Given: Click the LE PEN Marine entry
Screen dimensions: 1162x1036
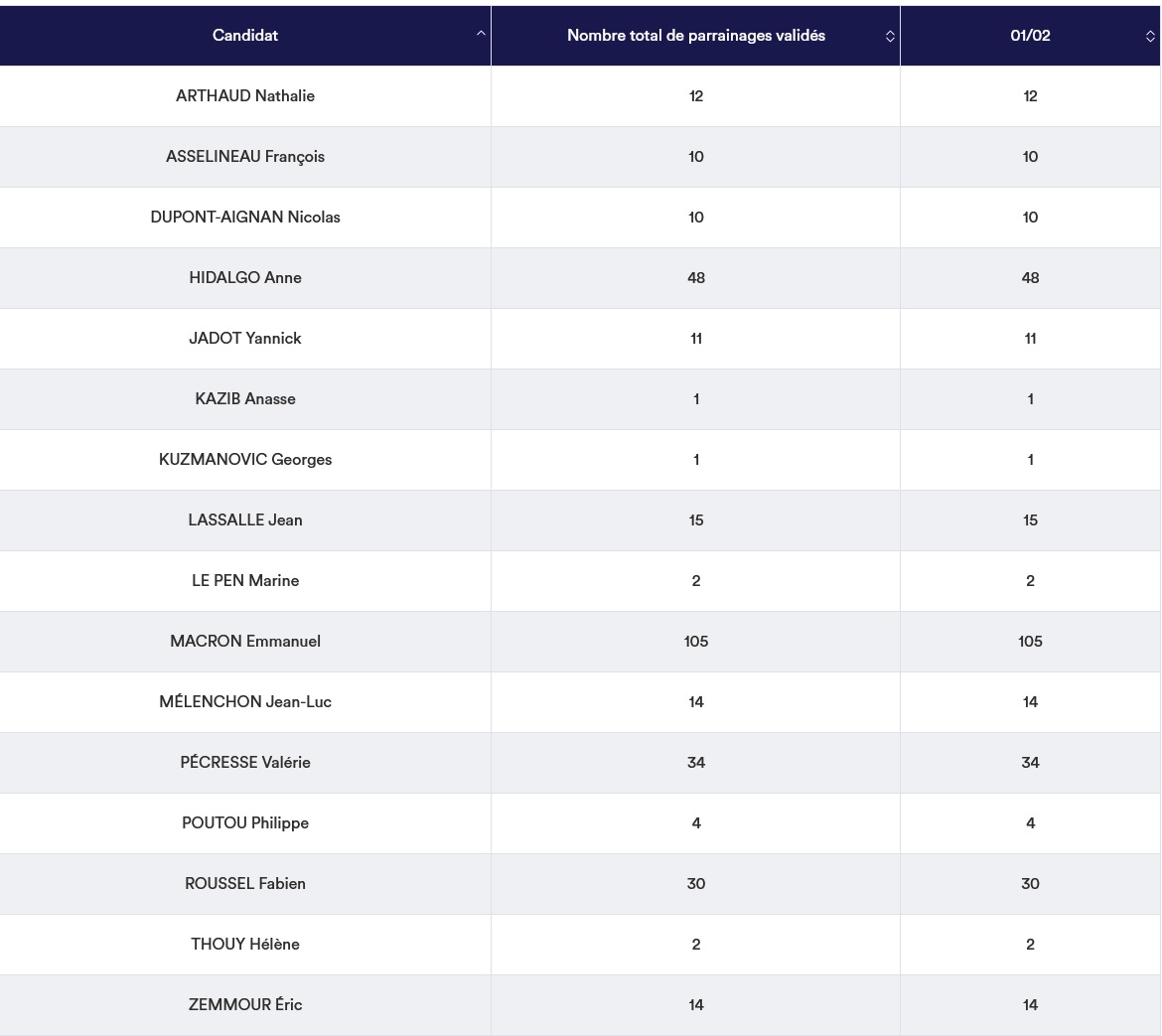Looking at the screenshot, I should click(x=245, y=581).
